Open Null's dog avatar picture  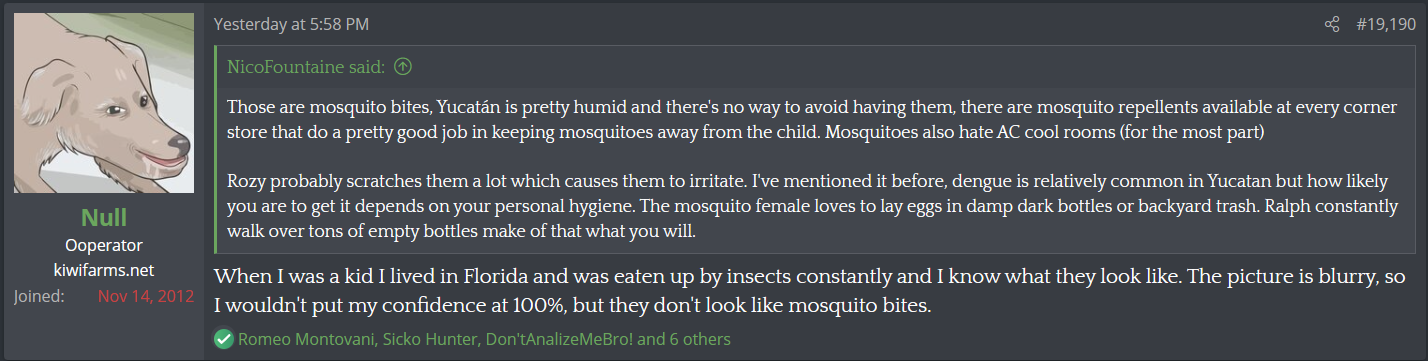tap(104, 103)
